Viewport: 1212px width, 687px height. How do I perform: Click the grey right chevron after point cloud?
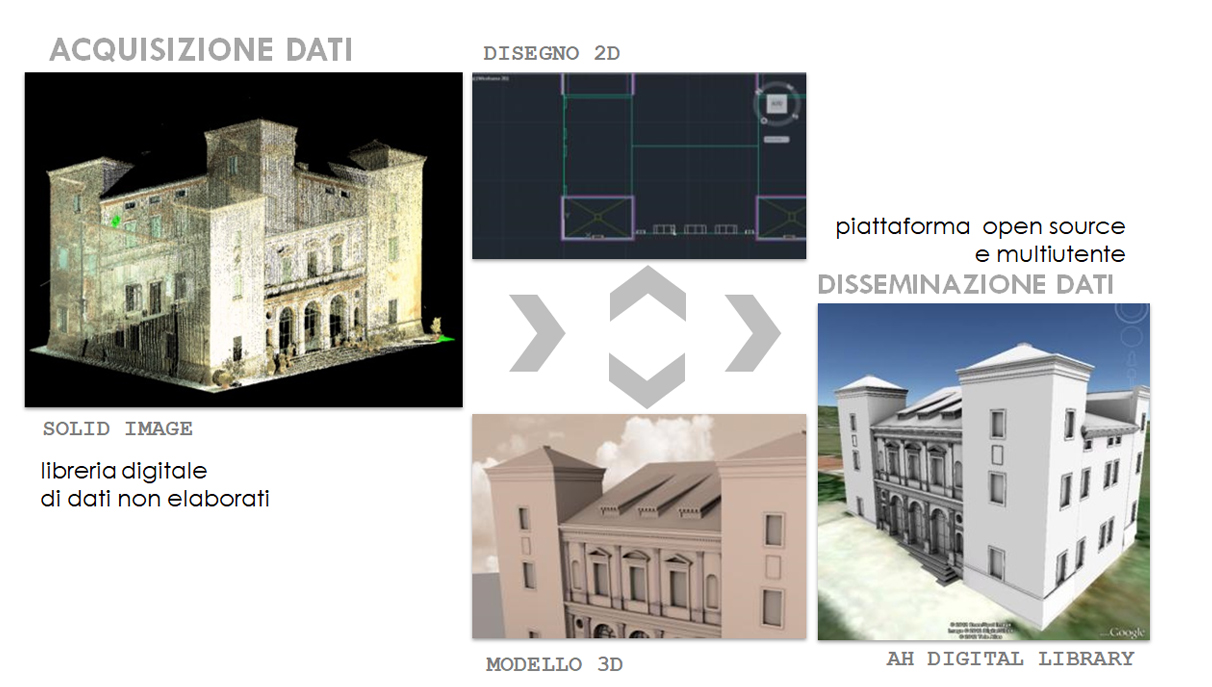(x=537, y=333)
